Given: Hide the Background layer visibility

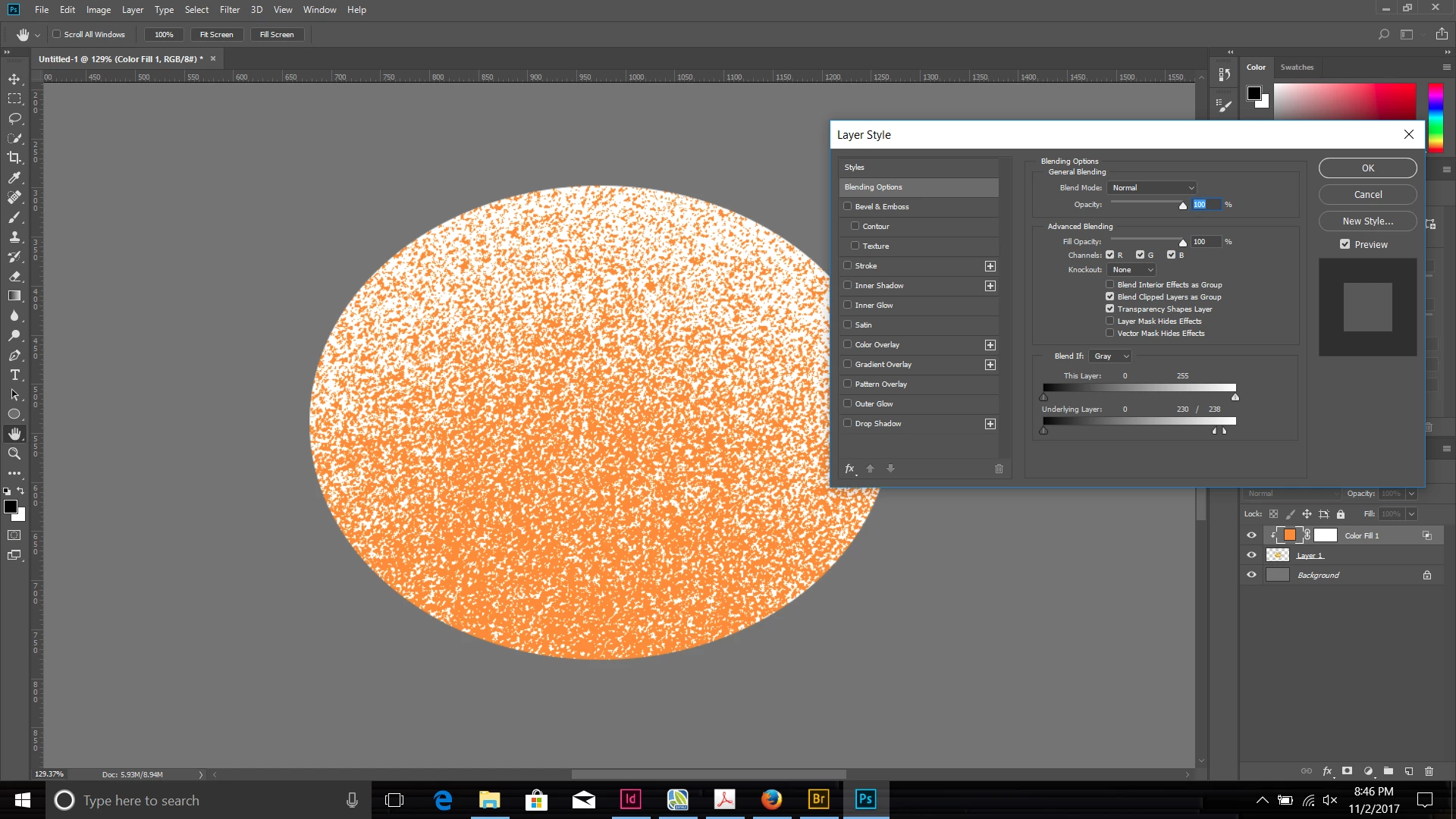Looking at the screenshot, I should pos(1251,575).
